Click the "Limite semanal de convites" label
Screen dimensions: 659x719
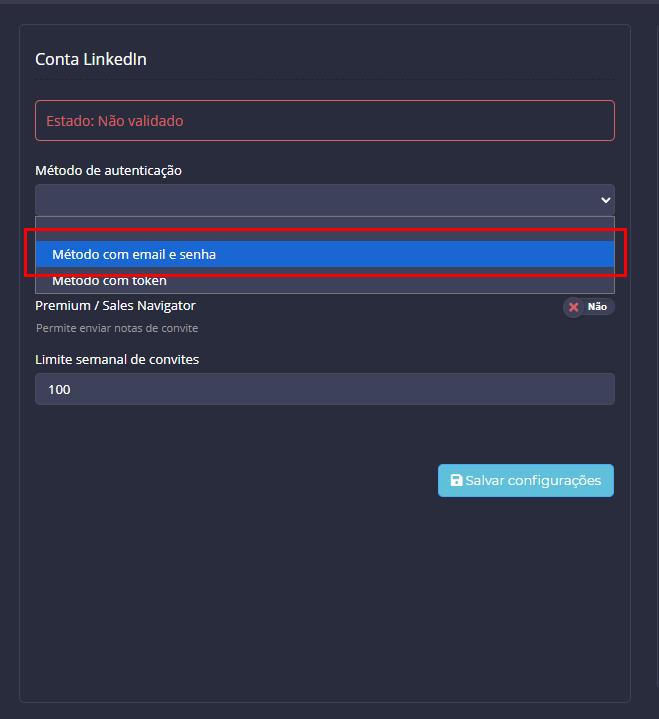pos(117,360)
